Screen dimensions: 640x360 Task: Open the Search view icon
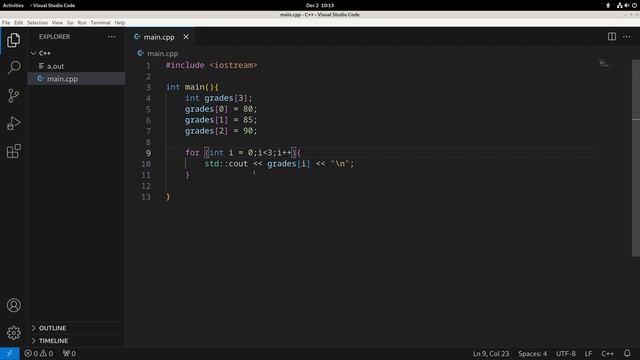pyautogui.click(x=13, y=67)
